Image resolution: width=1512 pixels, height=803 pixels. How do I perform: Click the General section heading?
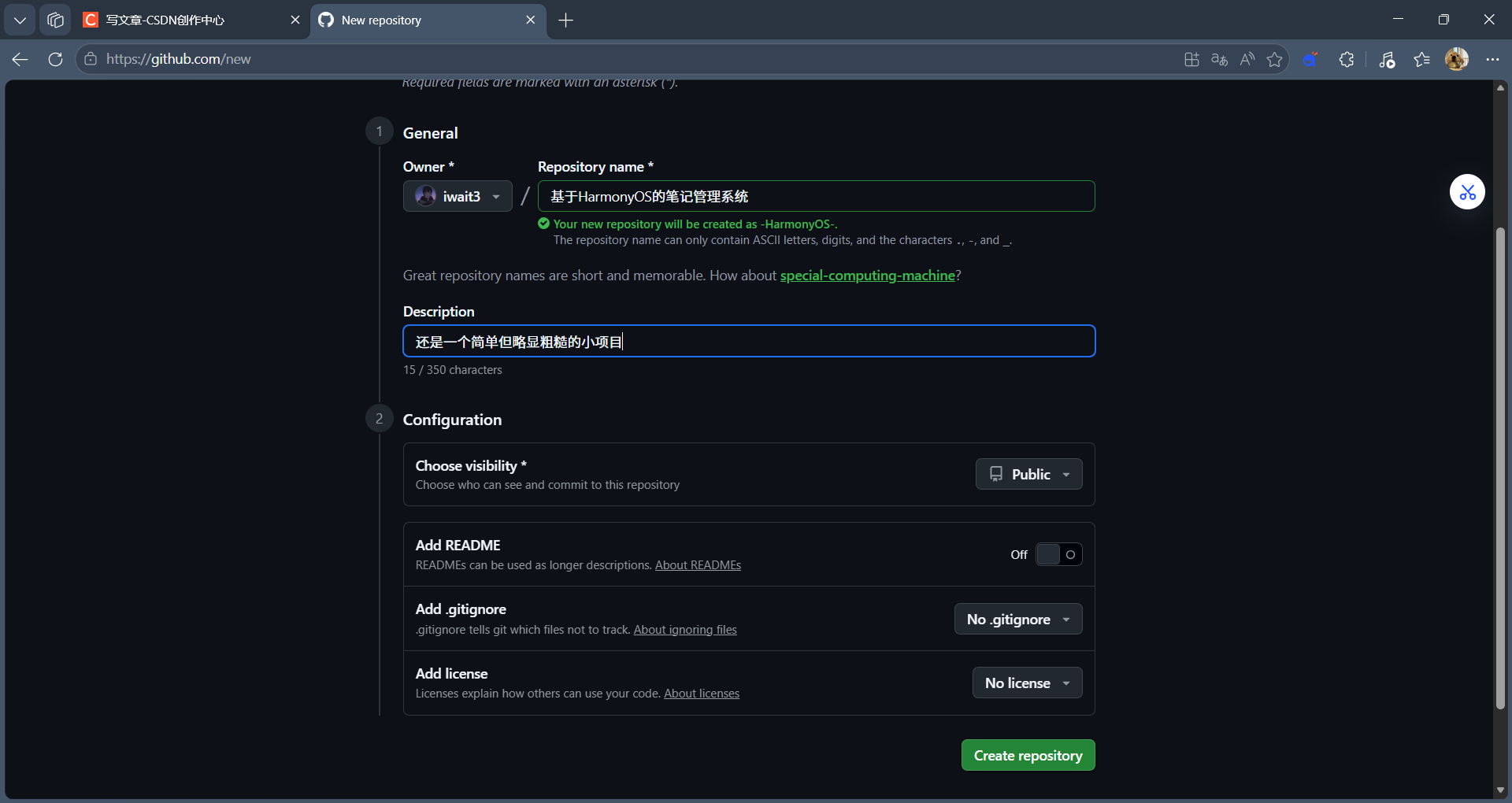coord(430,133)
